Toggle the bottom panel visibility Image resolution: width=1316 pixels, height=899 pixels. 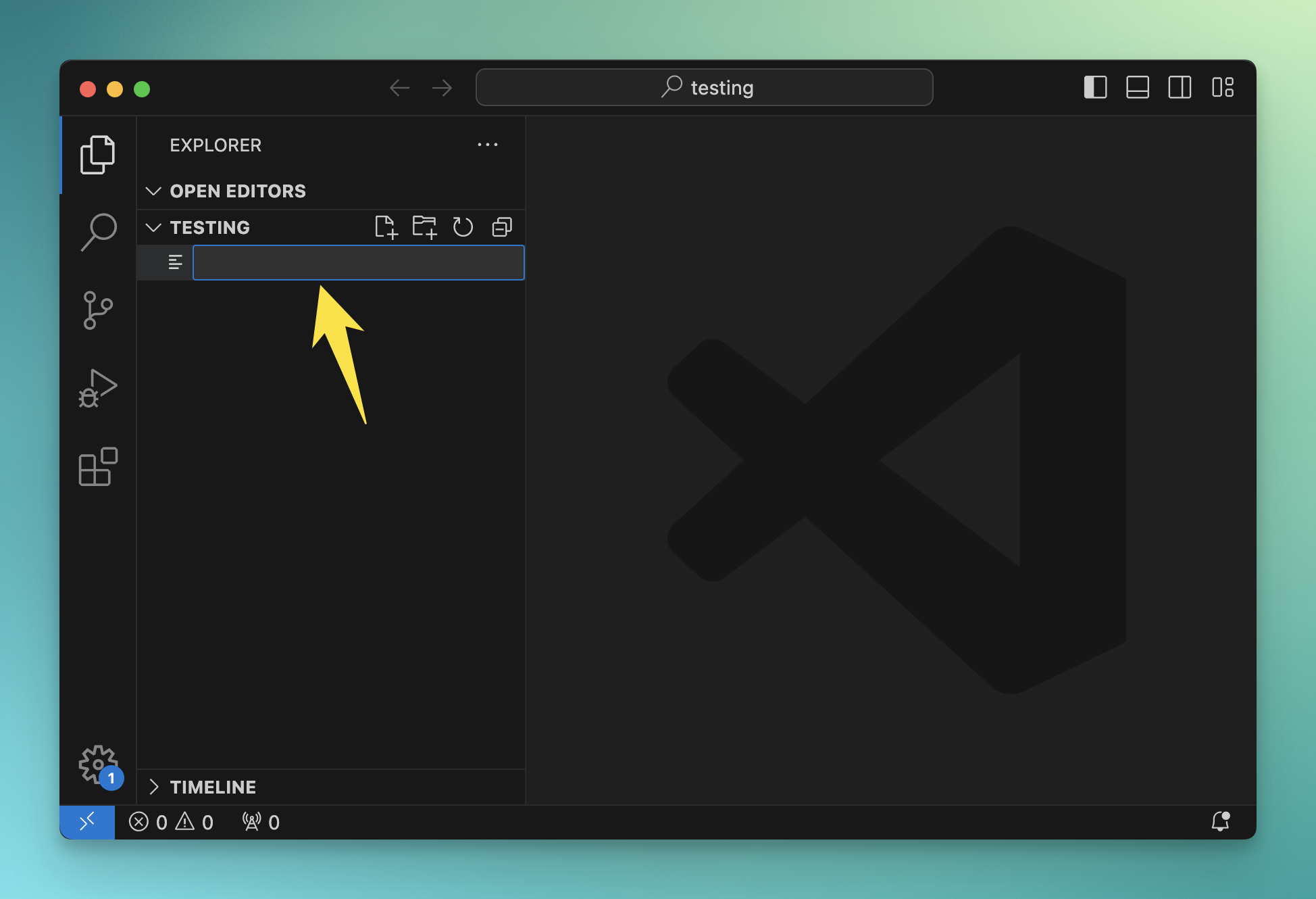pyautogui.click(x=1138, y=87)
